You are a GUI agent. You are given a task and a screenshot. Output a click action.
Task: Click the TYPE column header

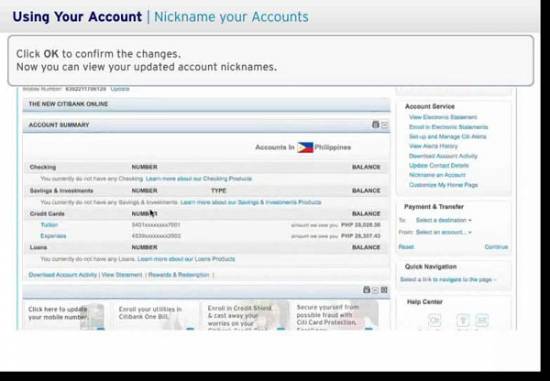coord(219,191)
